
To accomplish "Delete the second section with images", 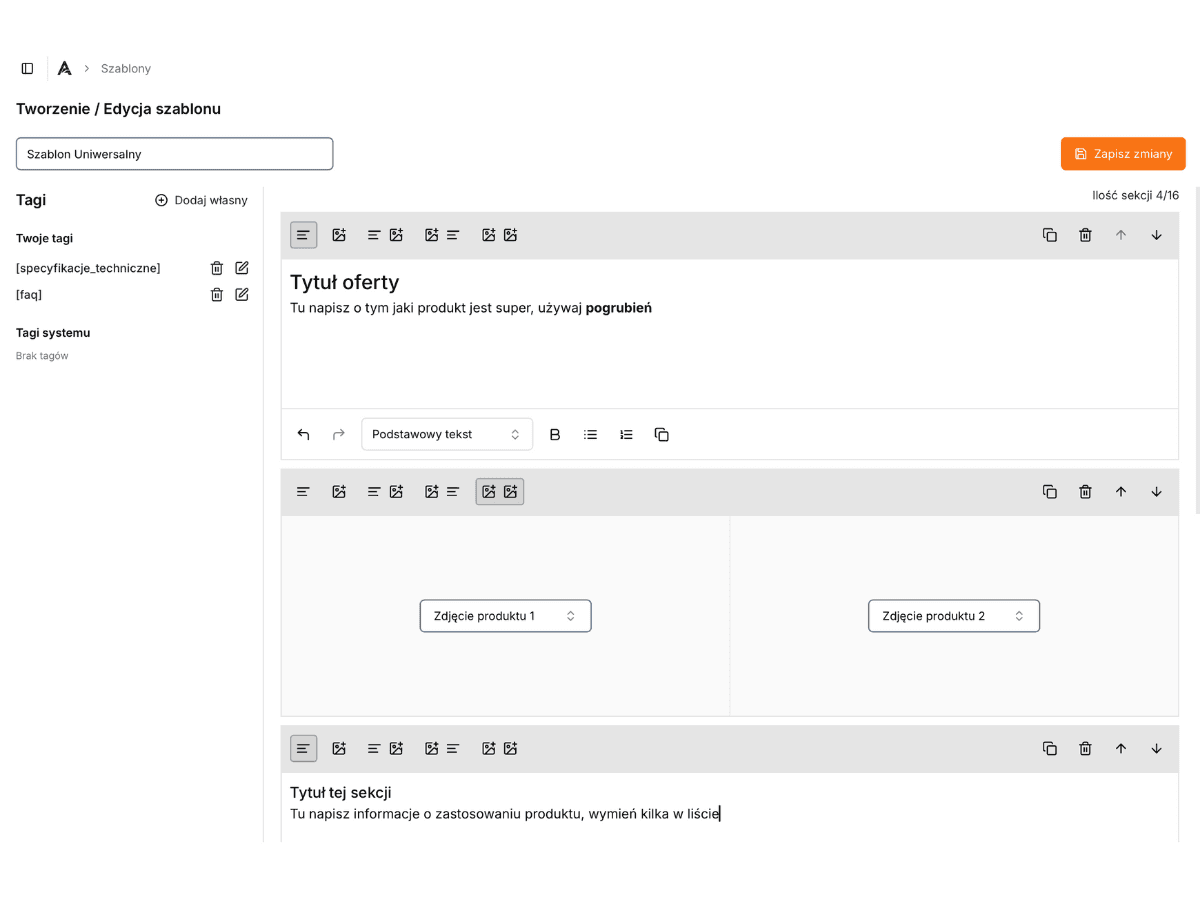I will click(1085, 492).
